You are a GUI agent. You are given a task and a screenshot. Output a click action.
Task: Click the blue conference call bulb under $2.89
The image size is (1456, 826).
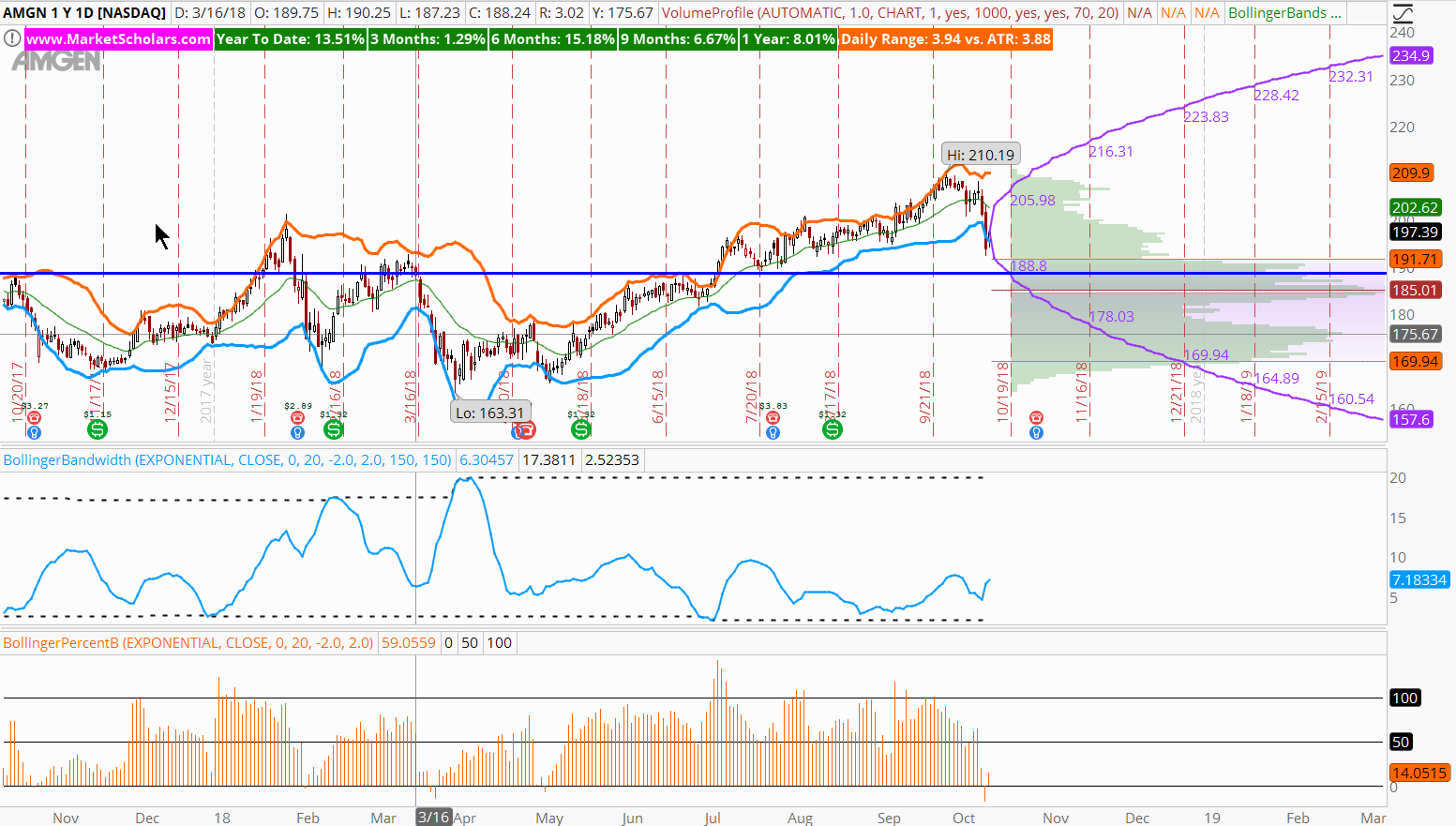click(297, 432)
